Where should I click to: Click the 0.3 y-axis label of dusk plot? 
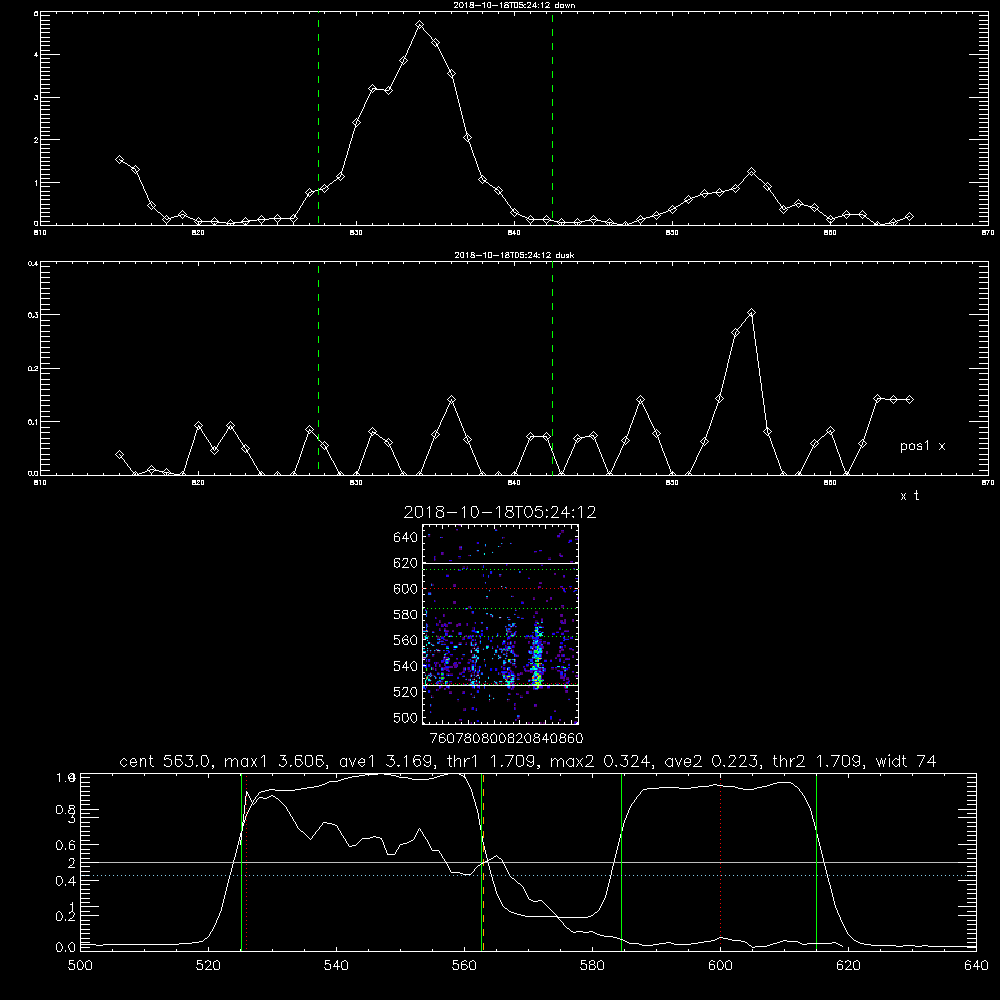pos(32,315)
